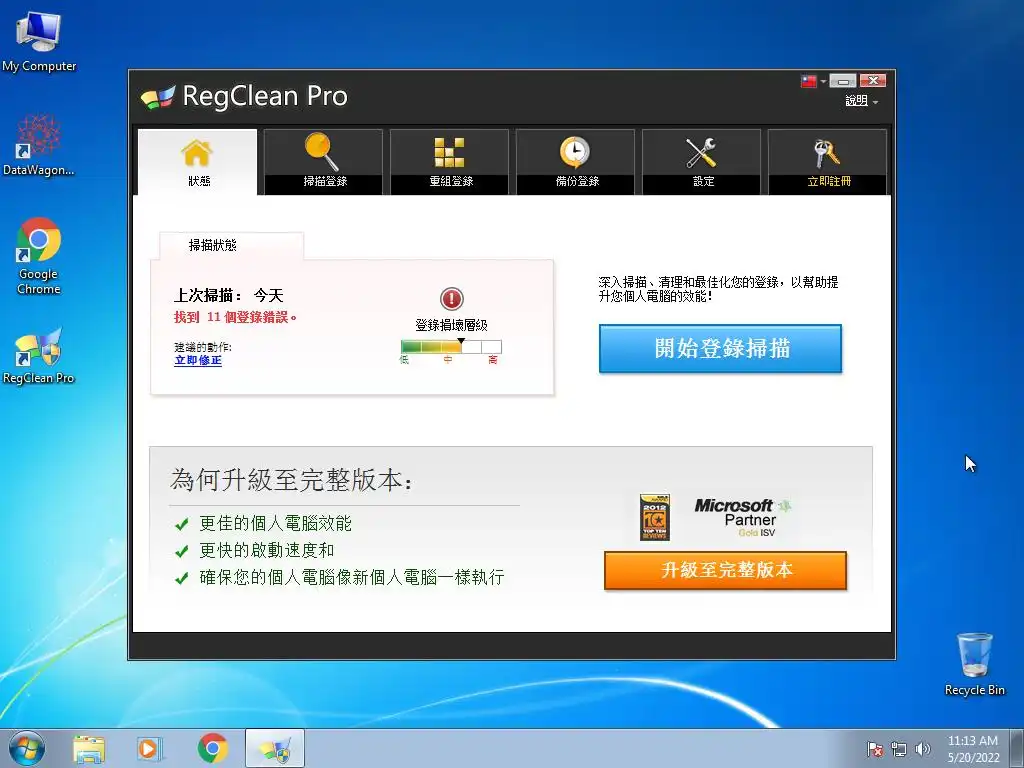Open the Action Center flag tray icon
The height and width of the screenshot is (768, 1024).
point(874,749)
